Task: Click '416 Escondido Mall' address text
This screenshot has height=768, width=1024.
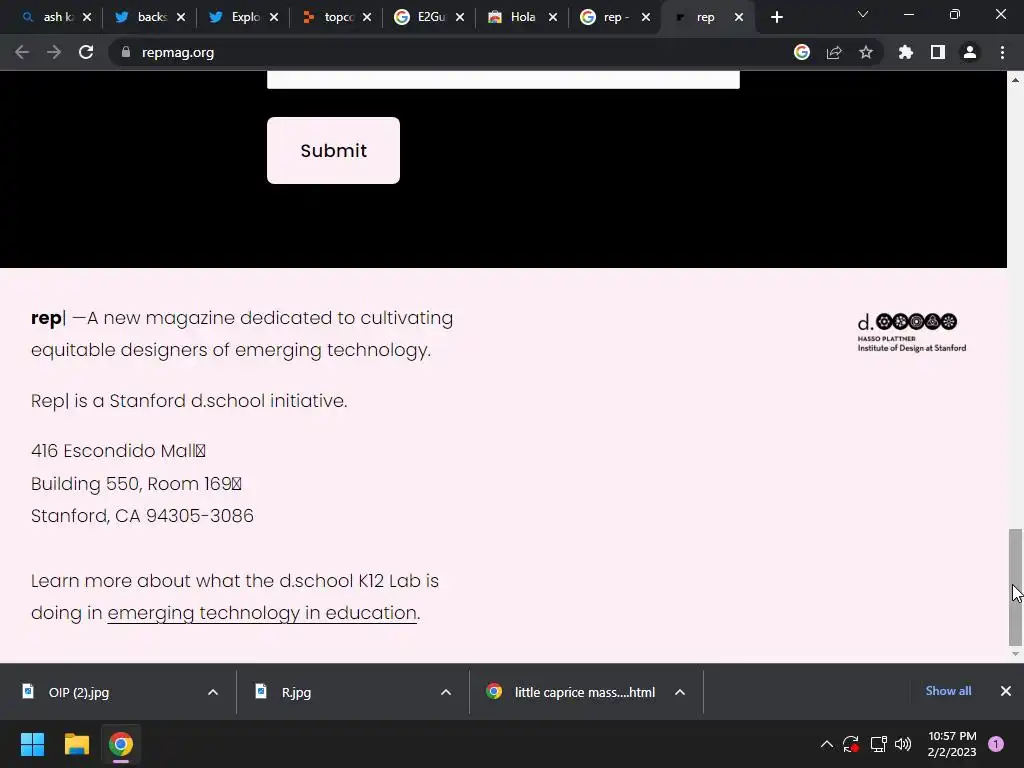Action: click(118, 451)
